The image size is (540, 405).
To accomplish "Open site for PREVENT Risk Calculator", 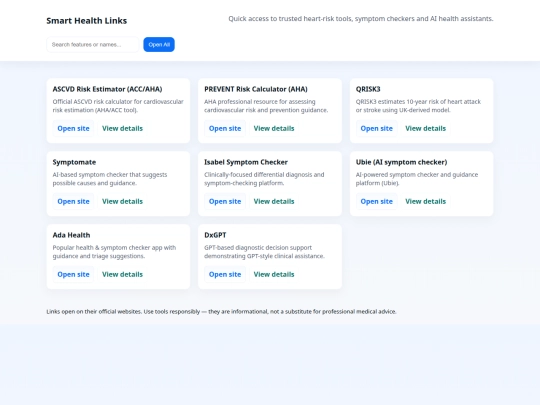I will (225, 128).
